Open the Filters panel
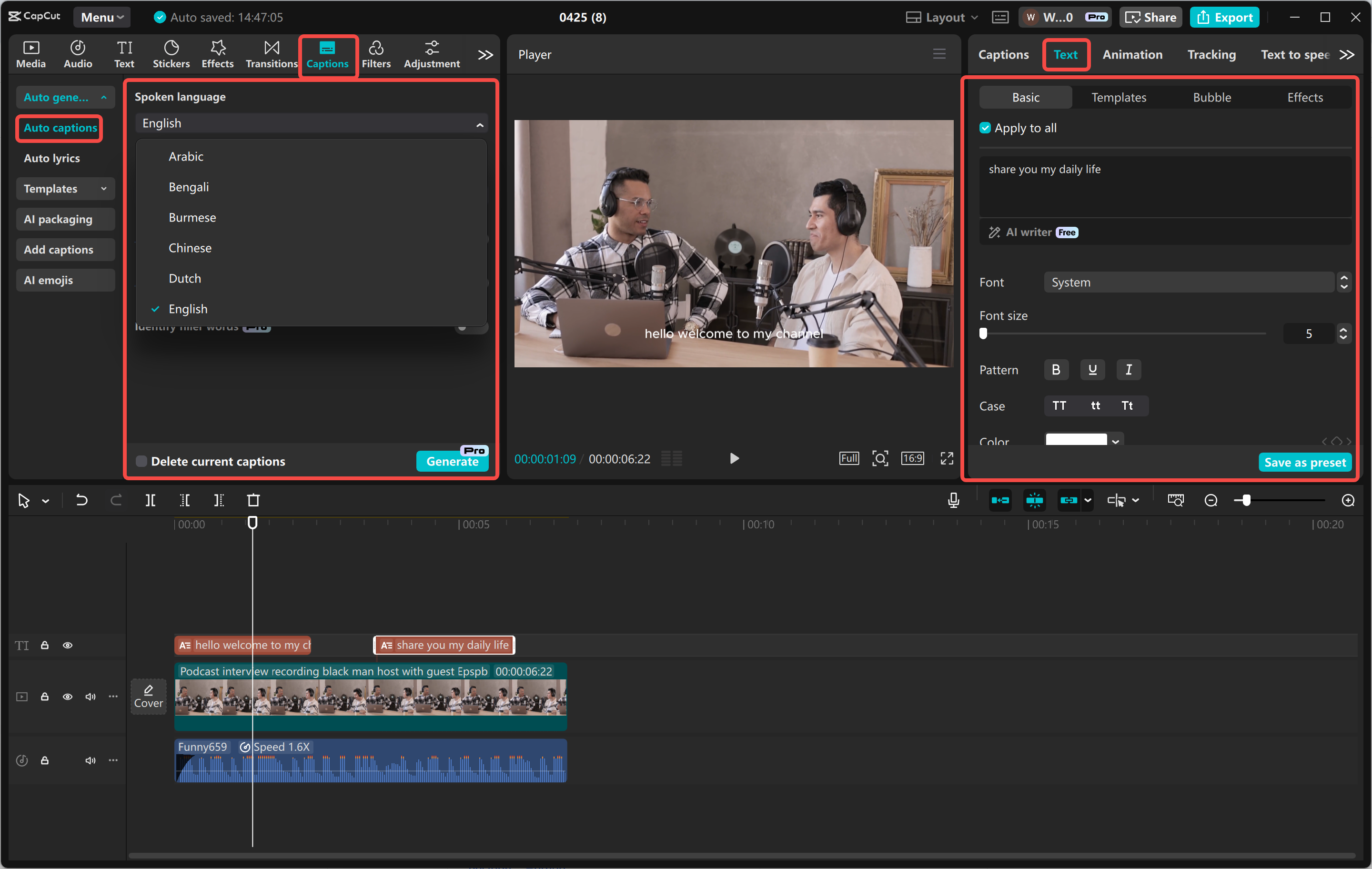The image size is (1372, 869). [376, 53]
